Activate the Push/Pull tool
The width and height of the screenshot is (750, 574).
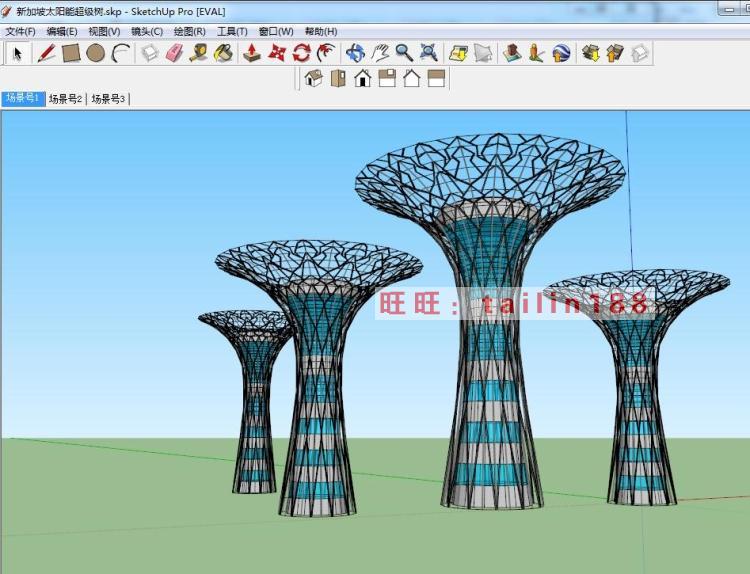click(x=252, y=53)
